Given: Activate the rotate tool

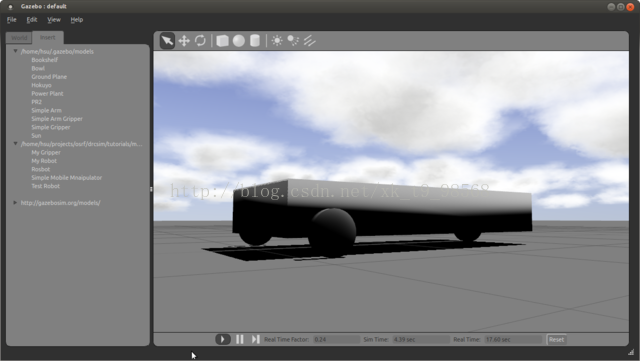Looking at the screenshot, I should pos(200,40).
